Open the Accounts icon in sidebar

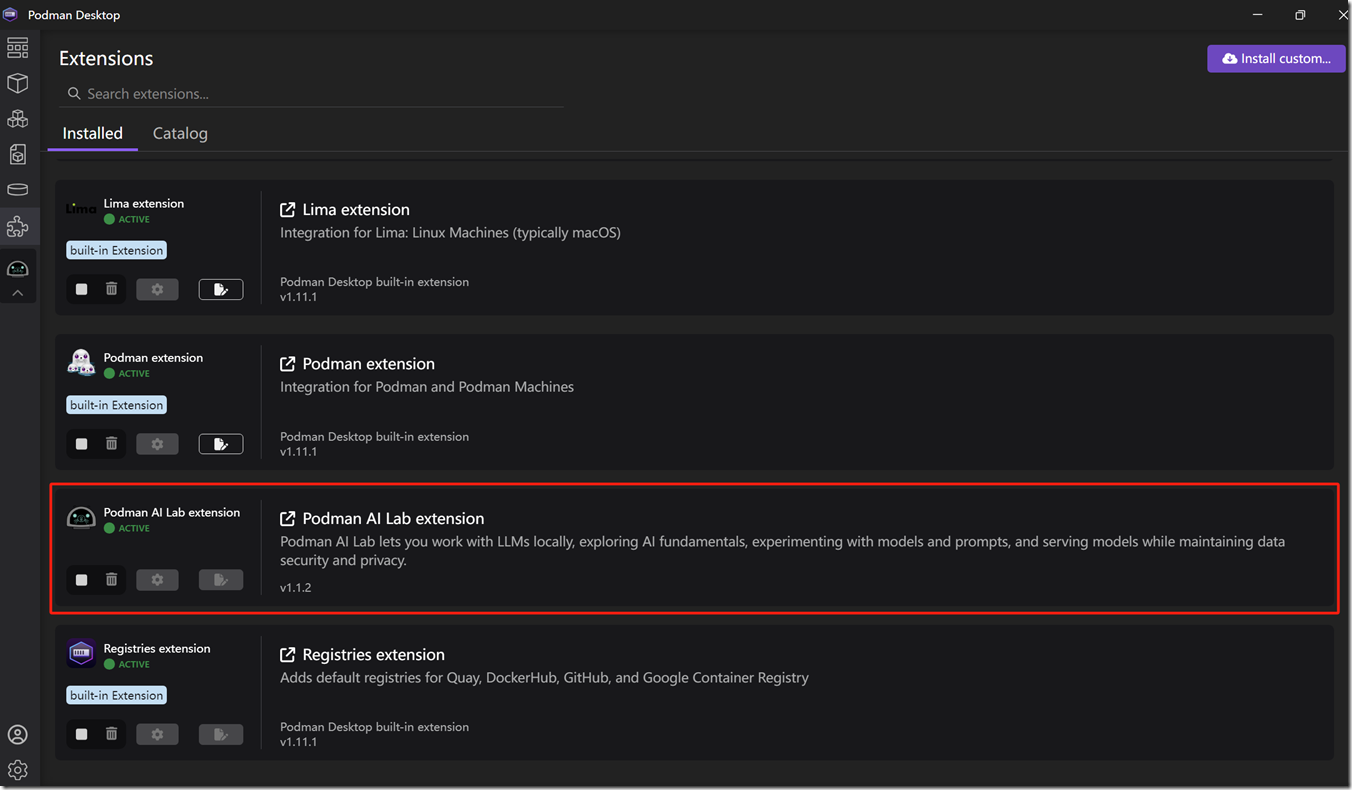click(17, 734)
